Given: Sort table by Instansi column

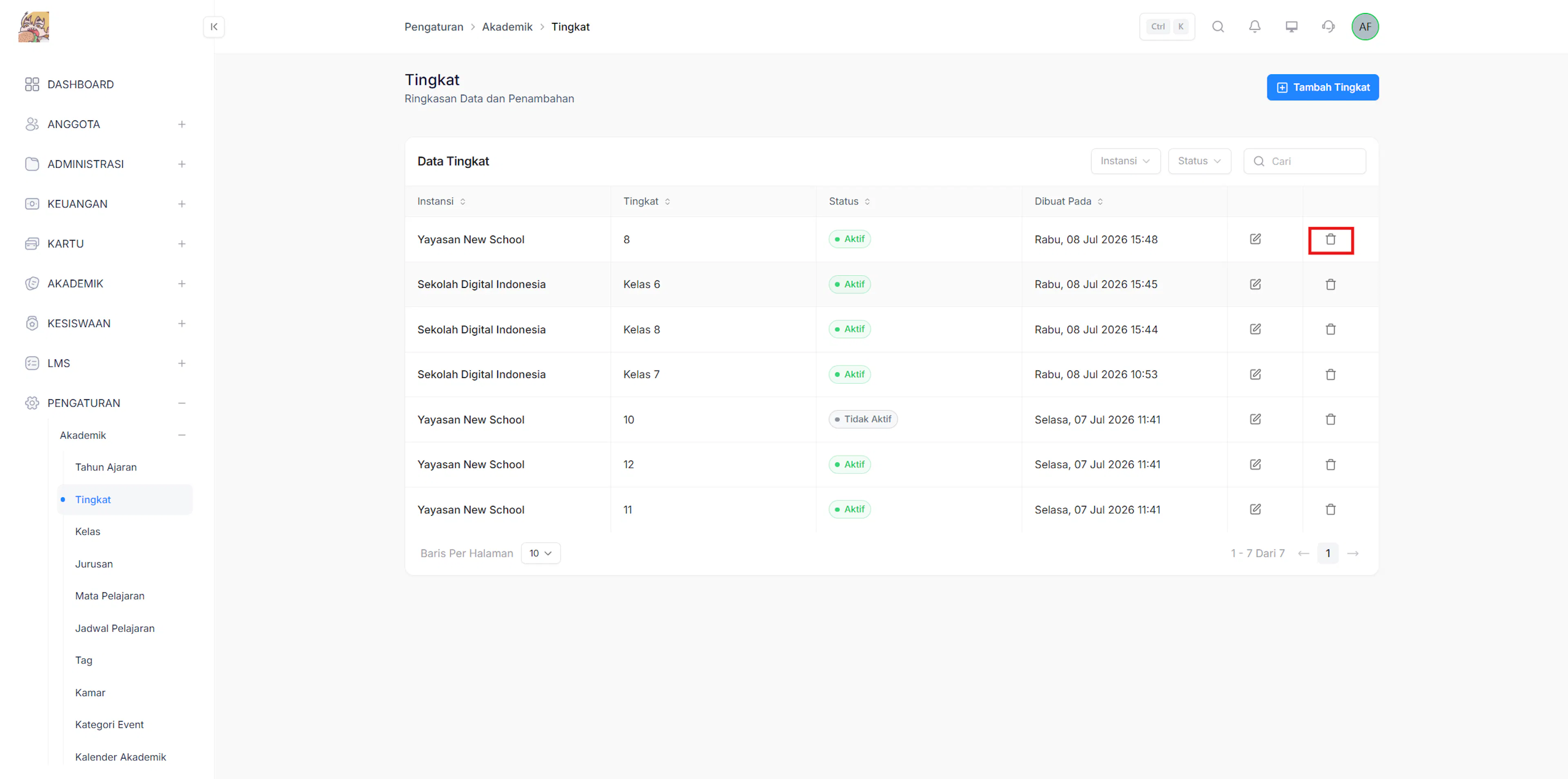Looking at the screenshot, I should pyautogui.click(x=441, y=201).
